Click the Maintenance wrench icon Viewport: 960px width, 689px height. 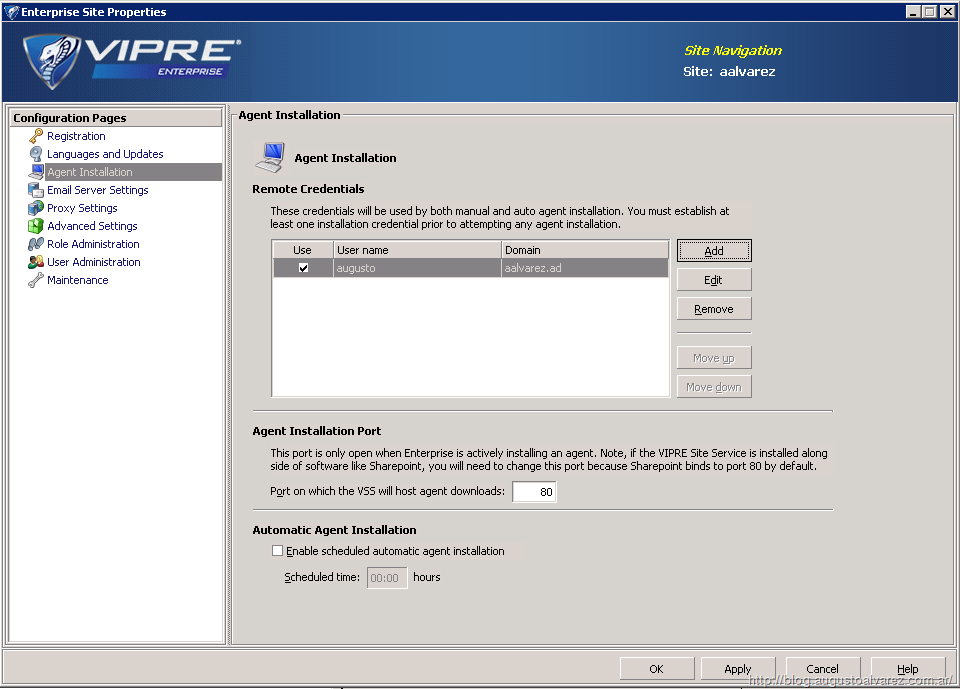coord(36,280)
